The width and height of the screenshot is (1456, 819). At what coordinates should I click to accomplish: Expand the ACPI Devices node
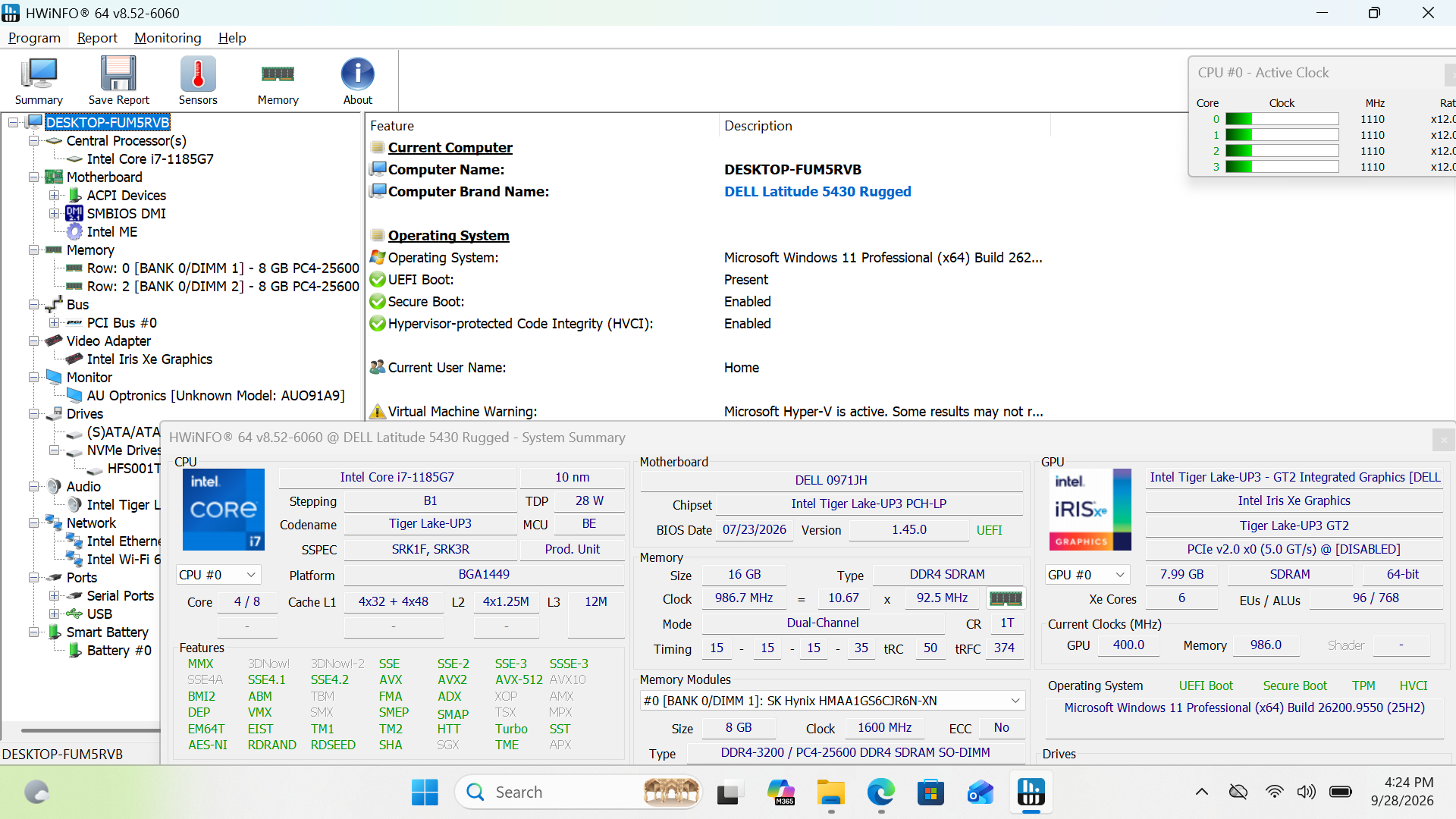[x=54, y=195]
